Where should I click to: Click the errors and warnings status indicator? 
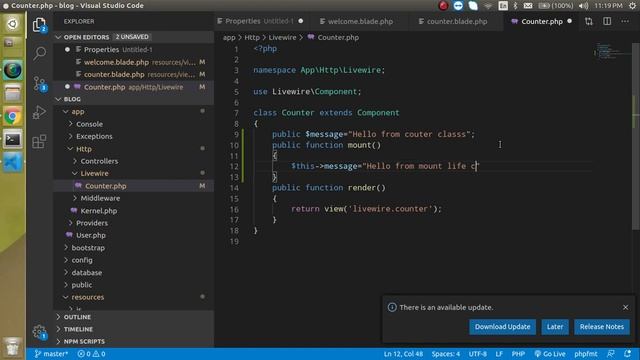tap(91, 354)
